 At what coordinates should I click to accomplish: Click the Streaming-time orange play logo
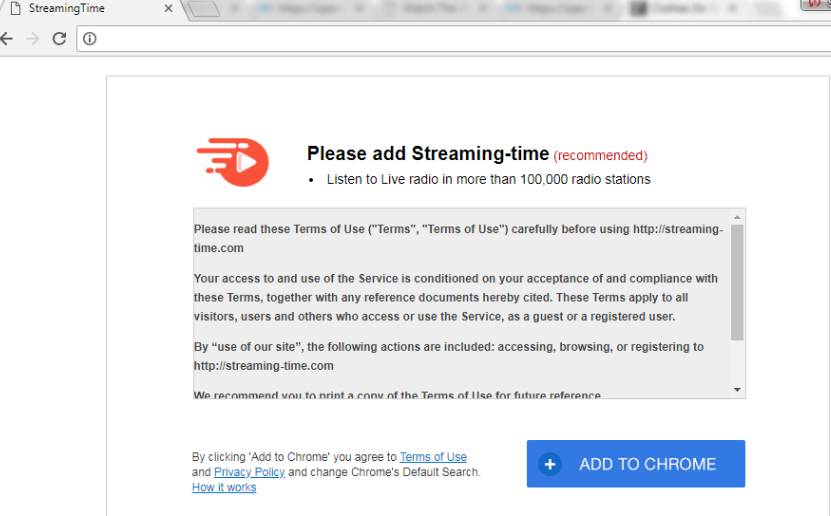point(233,160)
